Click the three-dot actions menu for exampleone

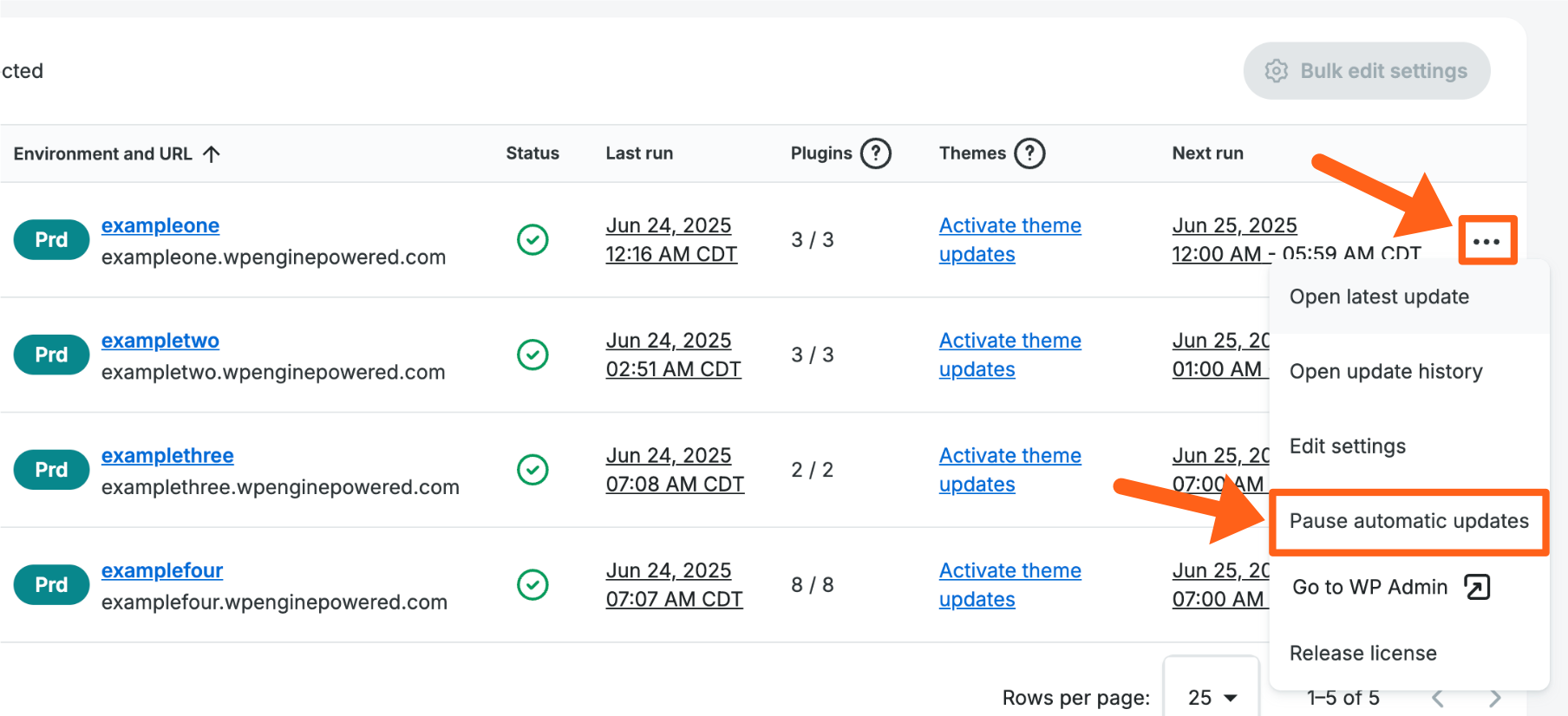pos(1486,241)
